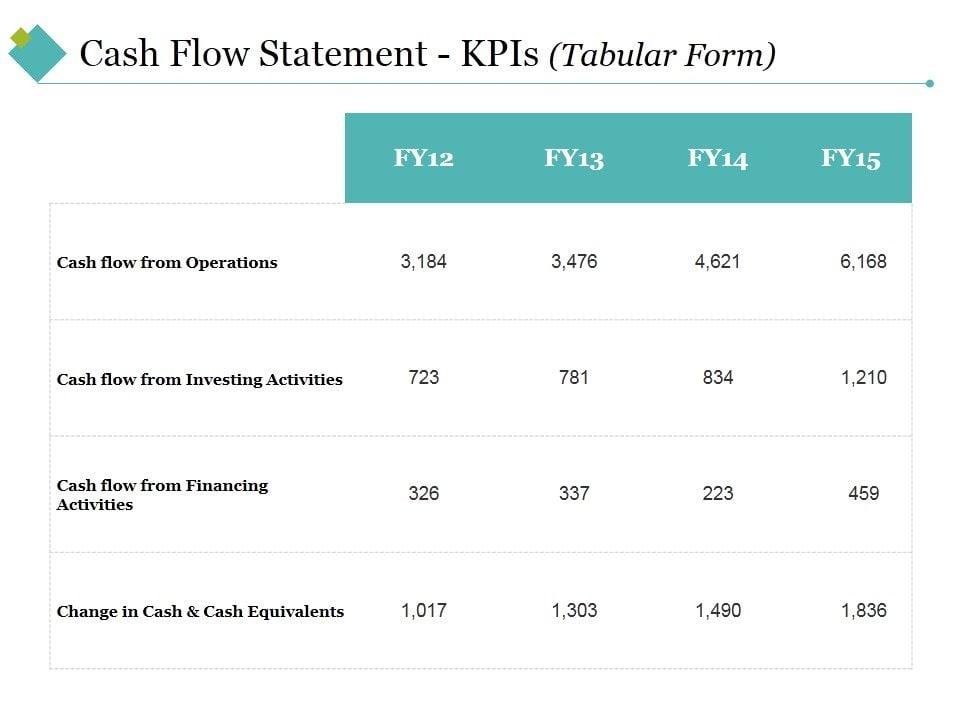Click the teal diamond logo icon
The height and width of the screenshot is (720, 960).
coord(40,57)
